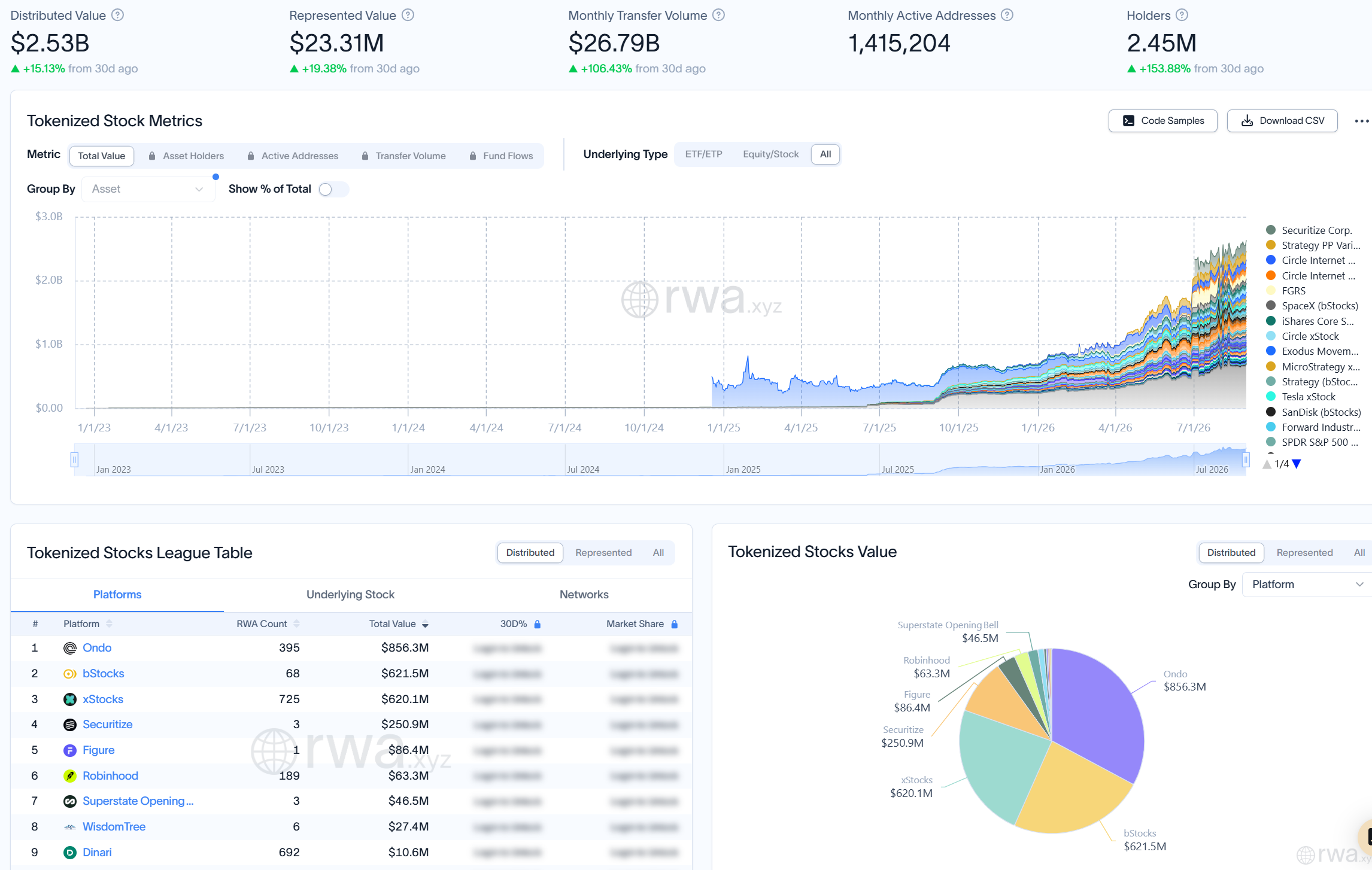Toggle the Show % of Total switch
Image resolution: width=1372 pixels, height=870 pixels.
[x=334, y=189]
